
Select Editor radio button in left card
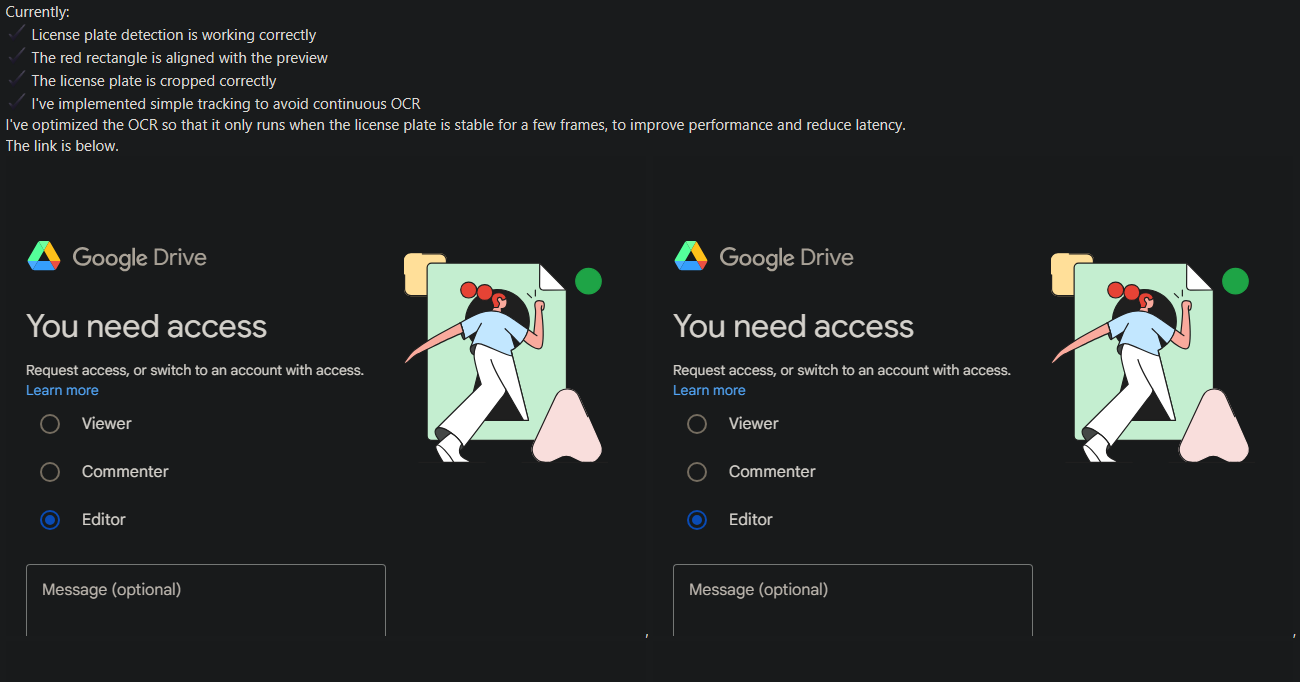[50, 520]
